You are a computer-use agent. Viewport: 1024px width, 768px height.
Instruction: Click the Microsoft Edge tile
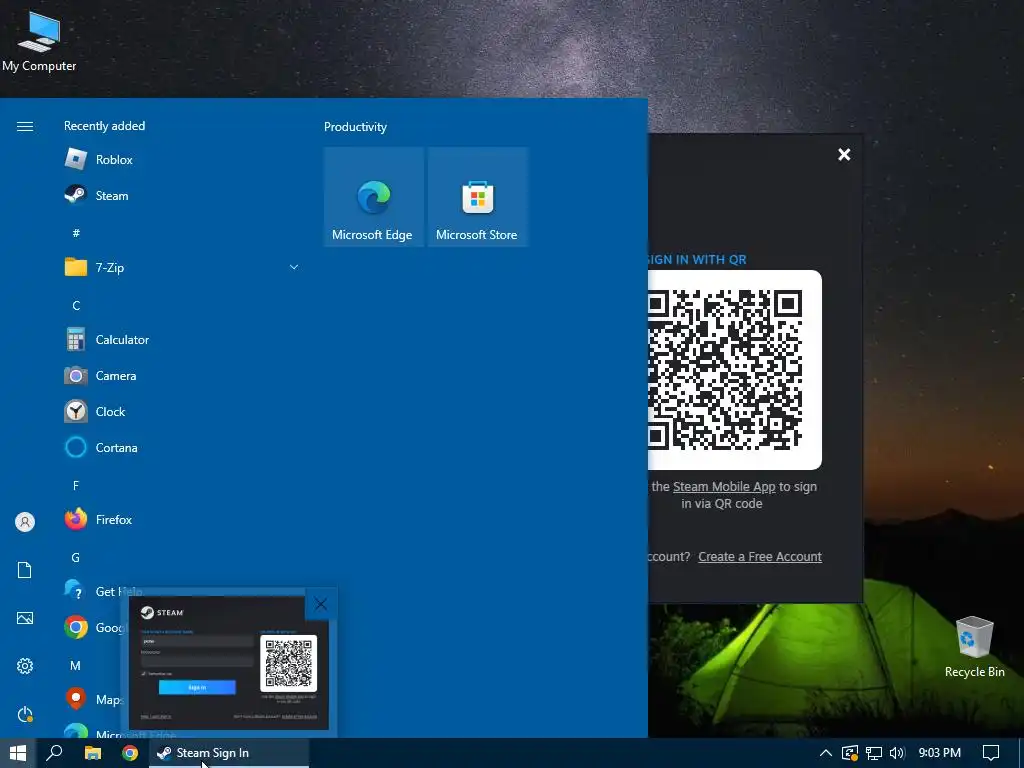[374, 197]
